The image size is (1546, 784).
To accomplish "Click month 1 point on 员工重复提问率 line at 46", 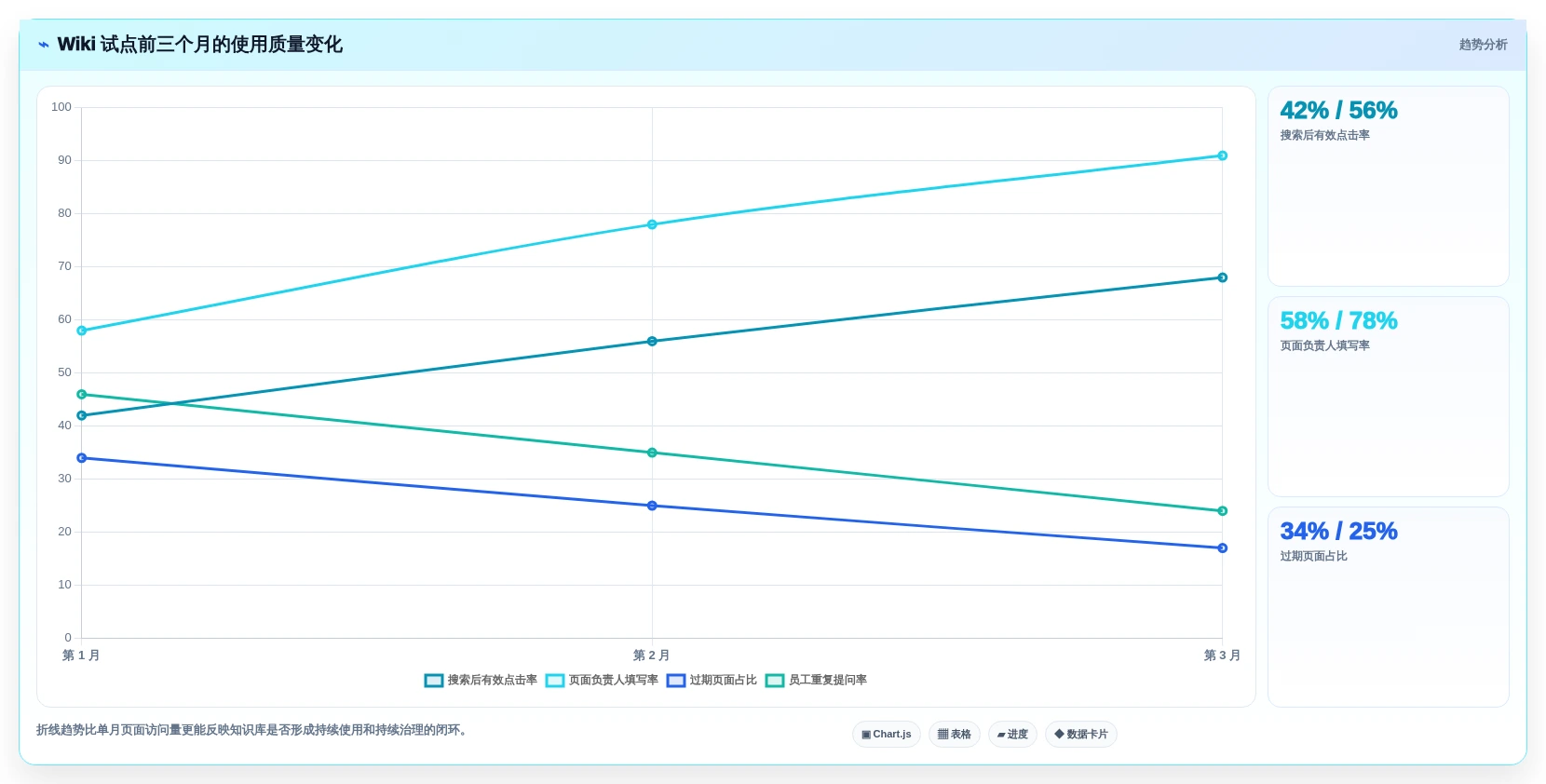I will click(82, 395).
